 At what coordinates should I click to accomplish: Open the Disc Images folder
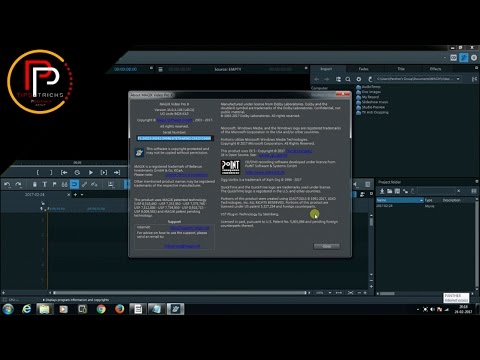click(369, 92)
